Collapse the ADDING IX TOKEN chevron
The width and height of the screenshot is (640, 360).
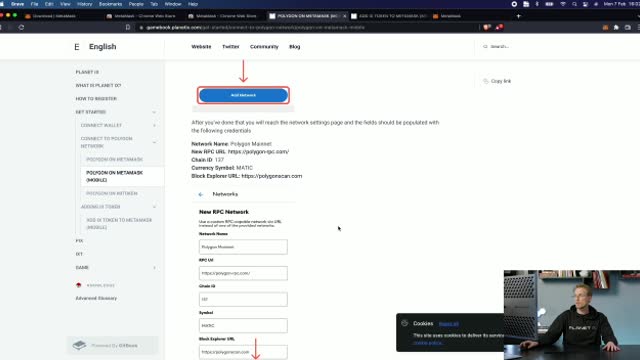(x=154, y=207)
